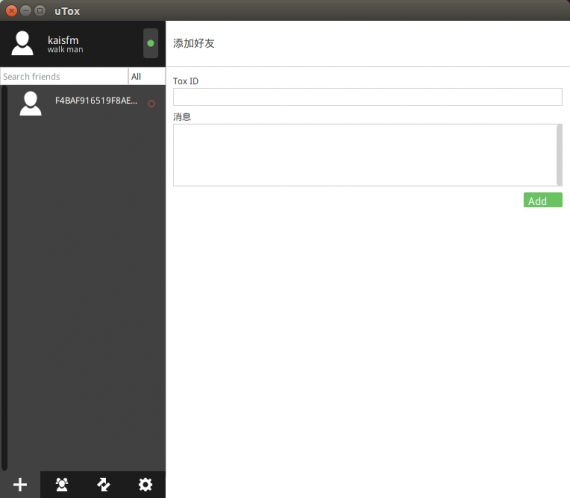The width and height of the screenshot is (570, 498).
Task: Click the add friend plus icon
Action: 20,485
